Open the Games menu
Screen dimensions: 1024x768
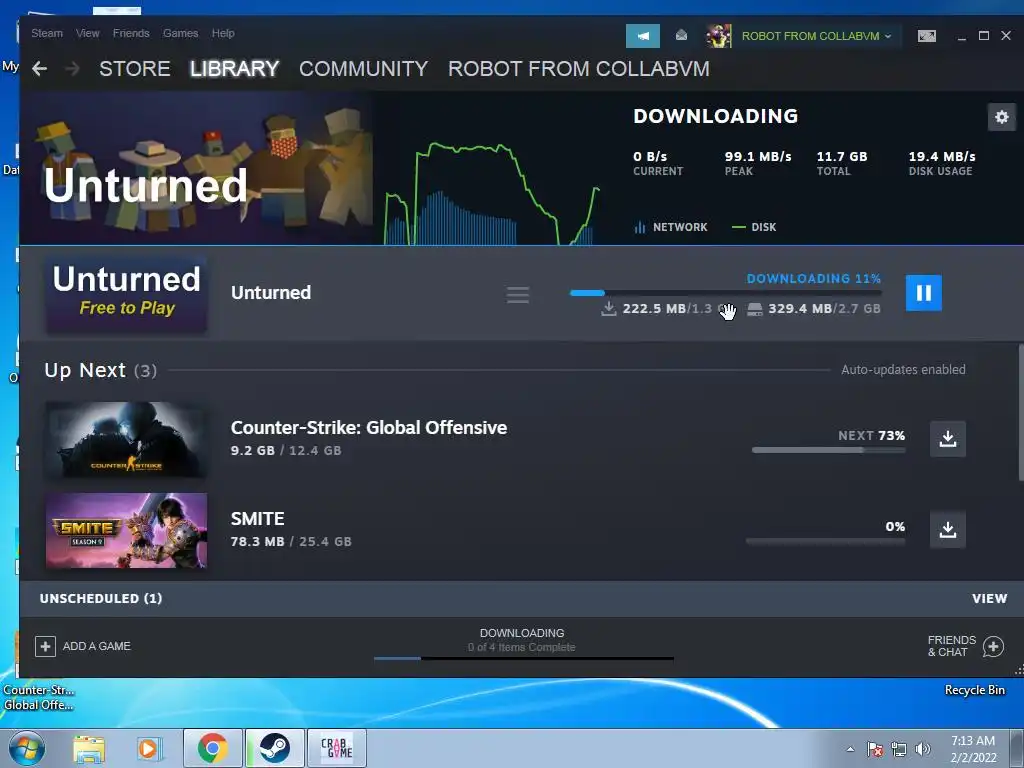(180, 33)
